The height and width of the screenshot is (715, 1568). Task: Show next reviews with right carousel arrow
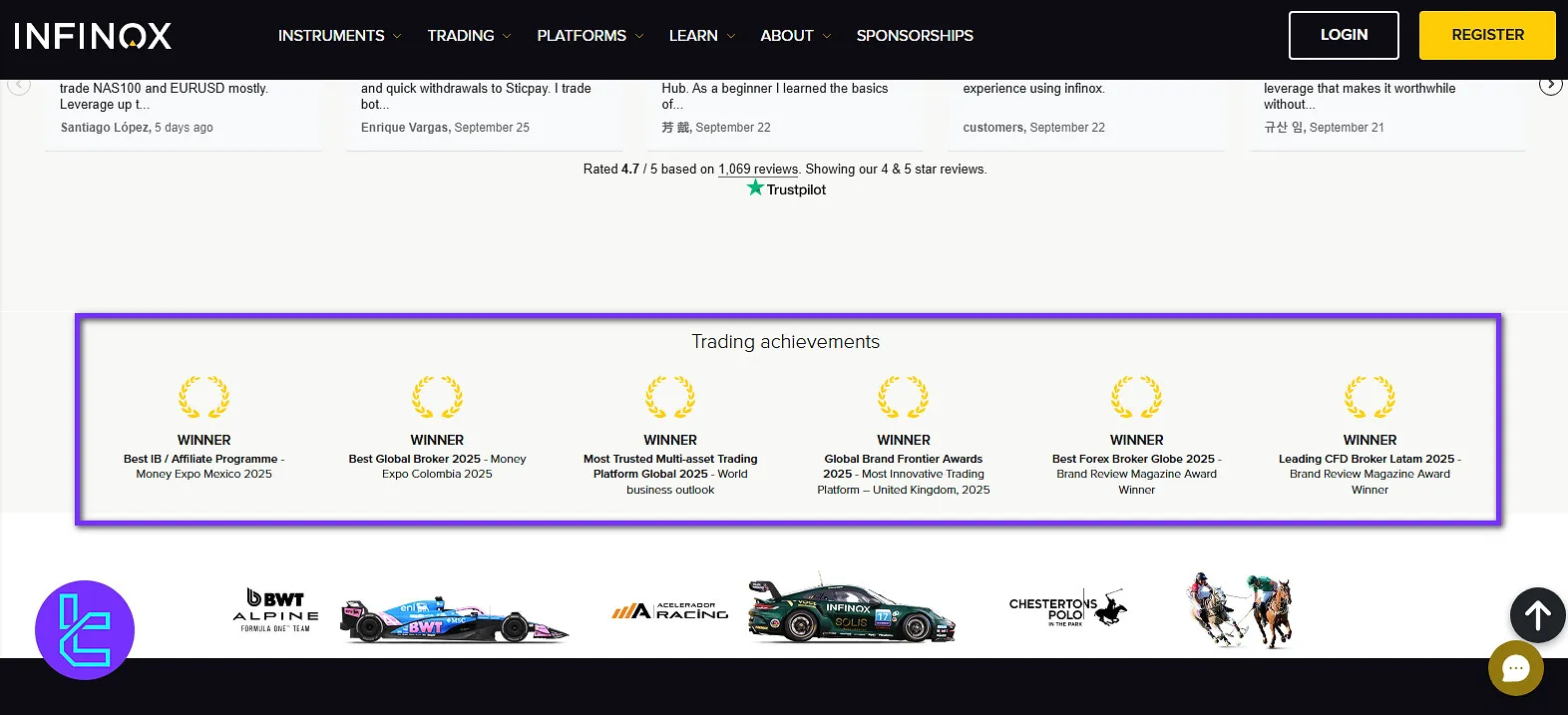click(1550, 85)
